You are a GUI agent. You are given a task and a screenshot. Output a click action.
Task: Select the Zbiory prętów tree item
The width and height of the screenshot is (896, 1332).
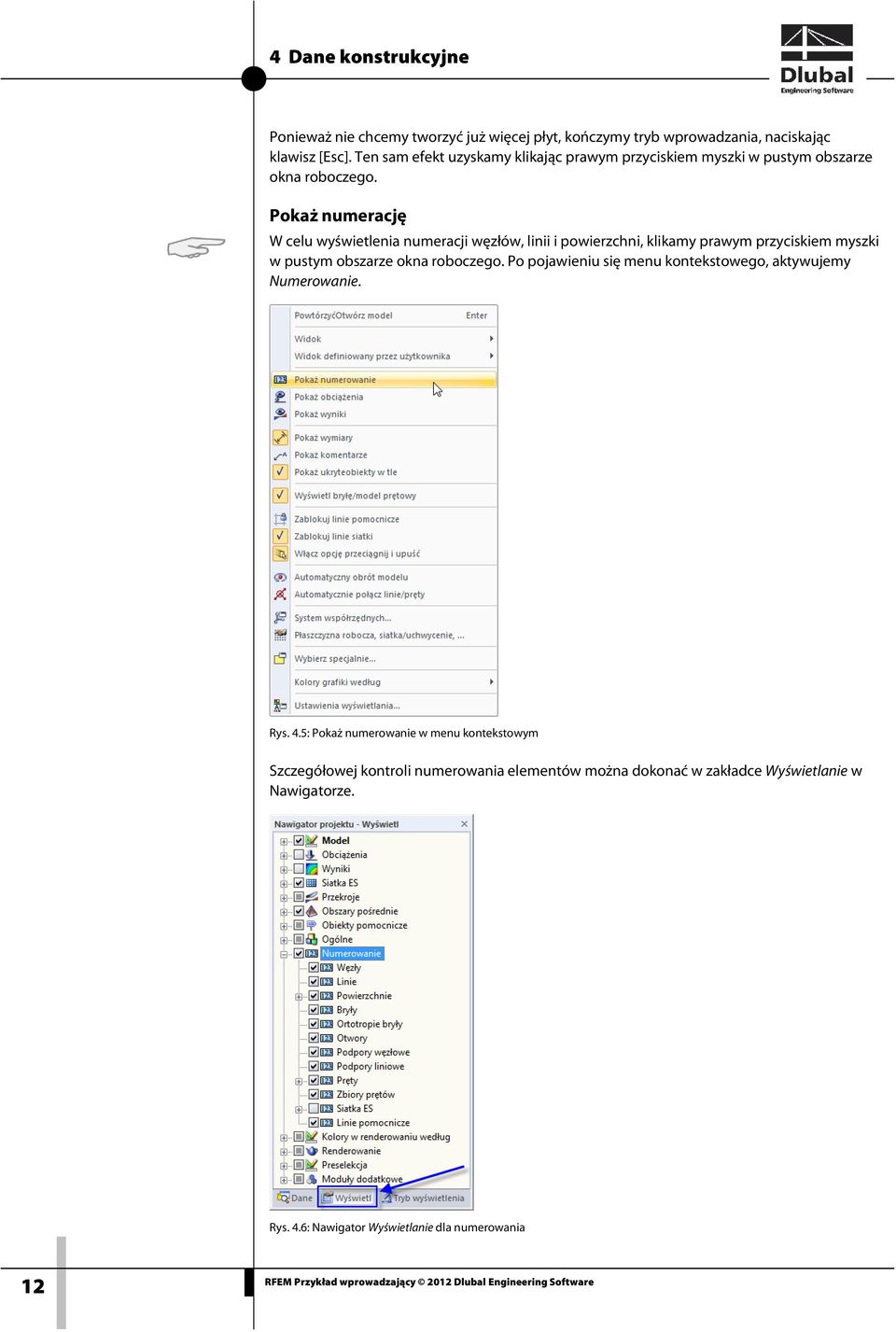[366, 1095]
